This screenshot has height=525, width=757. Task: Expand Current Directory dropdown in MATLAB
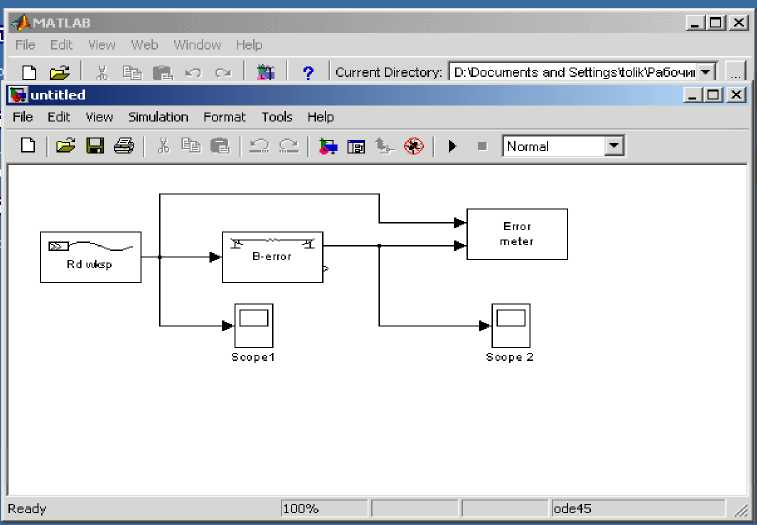[x=706, y=72]
